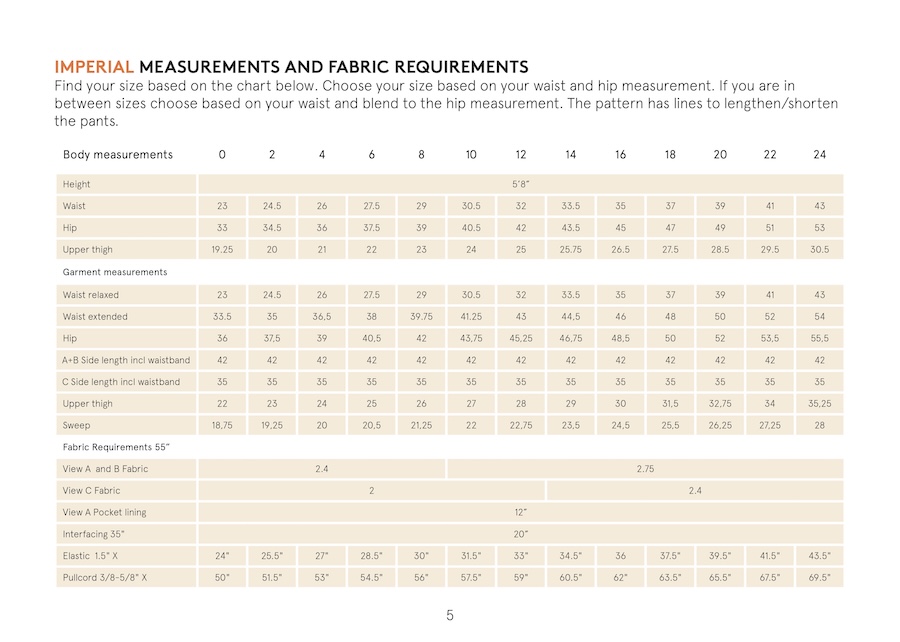
Task: Click the View A and B Fabric label
Action: coord(105,469)
